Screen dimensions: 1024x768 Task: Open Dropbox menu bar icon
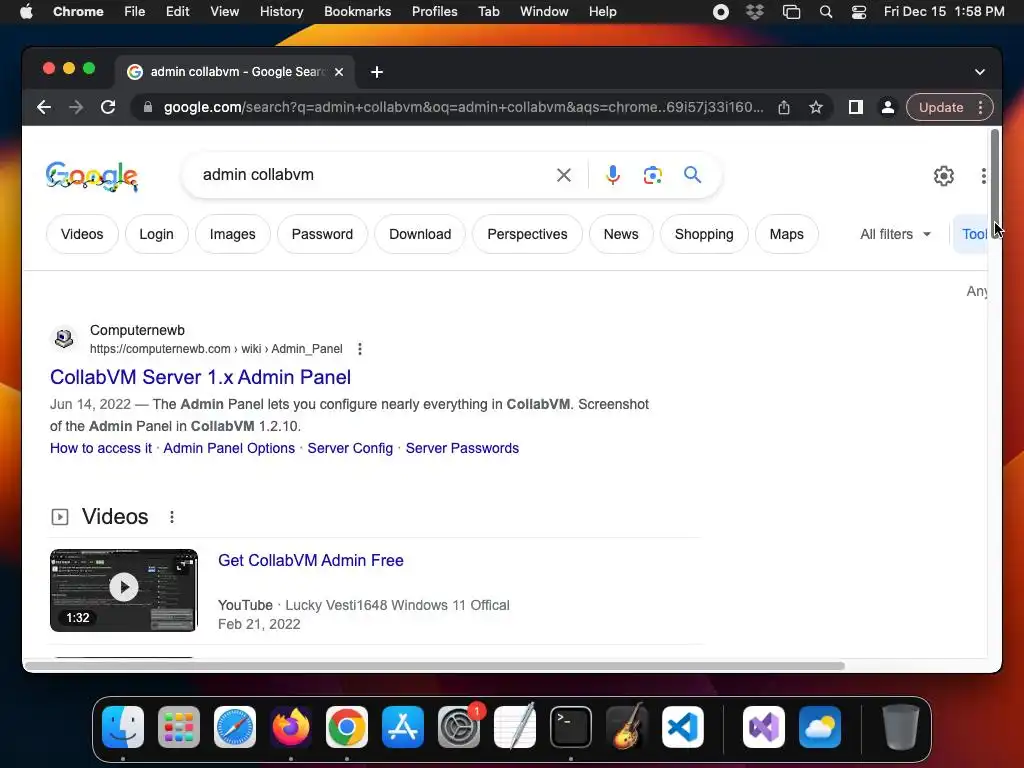point(755,12)
